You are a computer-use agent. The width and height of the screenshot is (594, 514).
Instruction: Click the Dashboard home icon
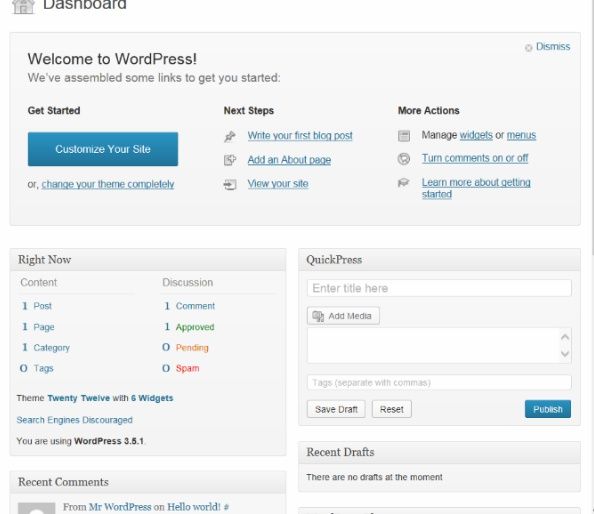[23, 6]
